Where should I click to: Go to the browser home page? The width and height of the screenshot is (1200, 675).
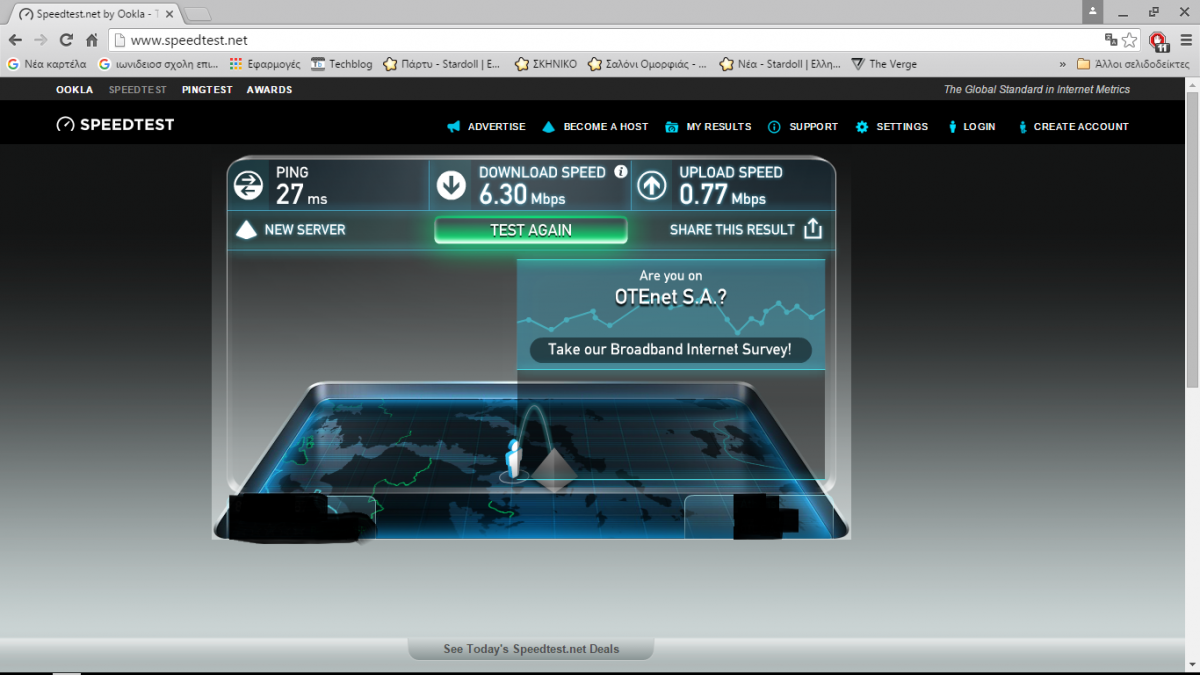click(x=92, y=40)
